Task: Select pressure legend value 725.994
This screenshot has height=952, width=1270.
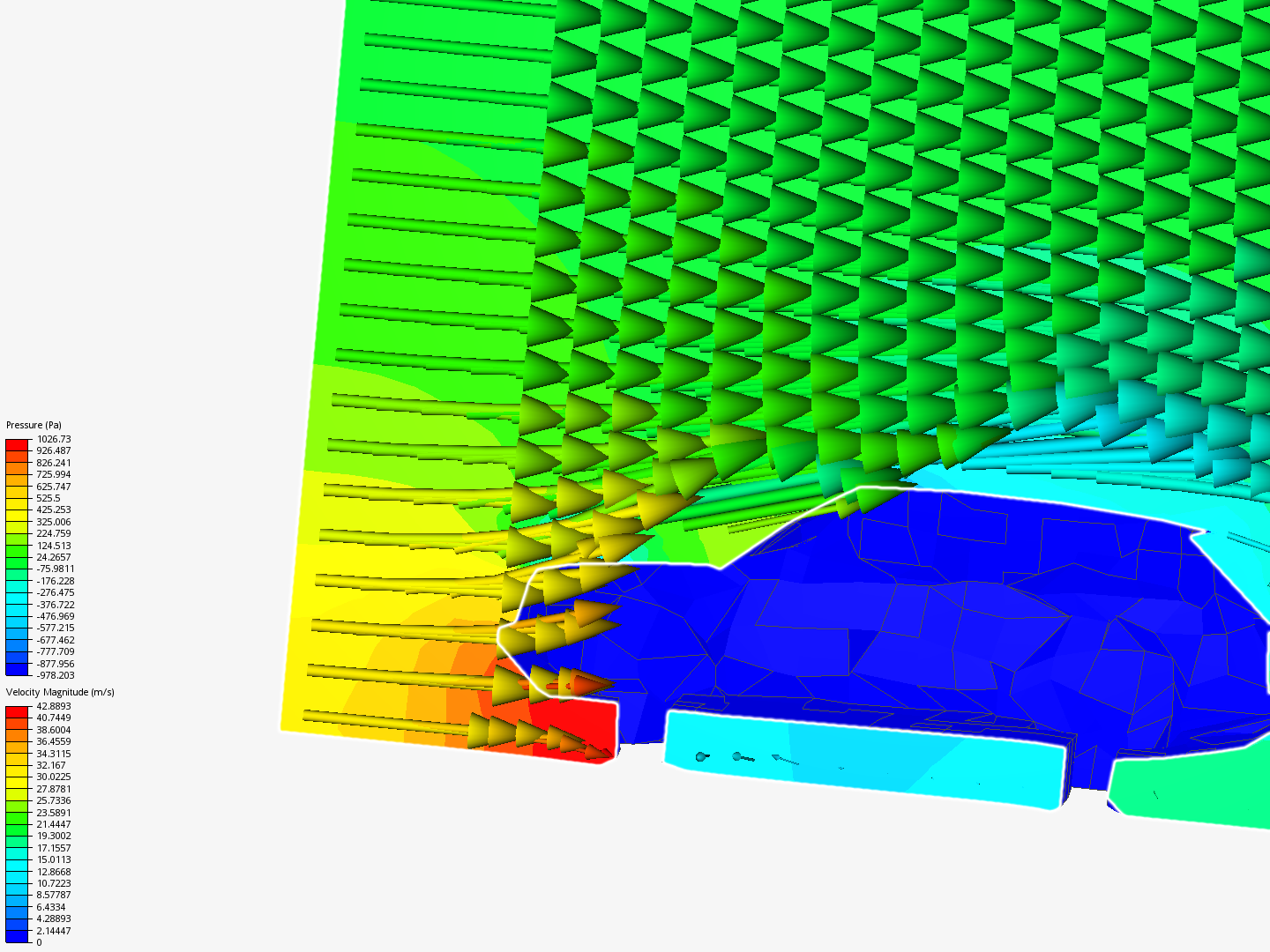Action: point(54,474)
